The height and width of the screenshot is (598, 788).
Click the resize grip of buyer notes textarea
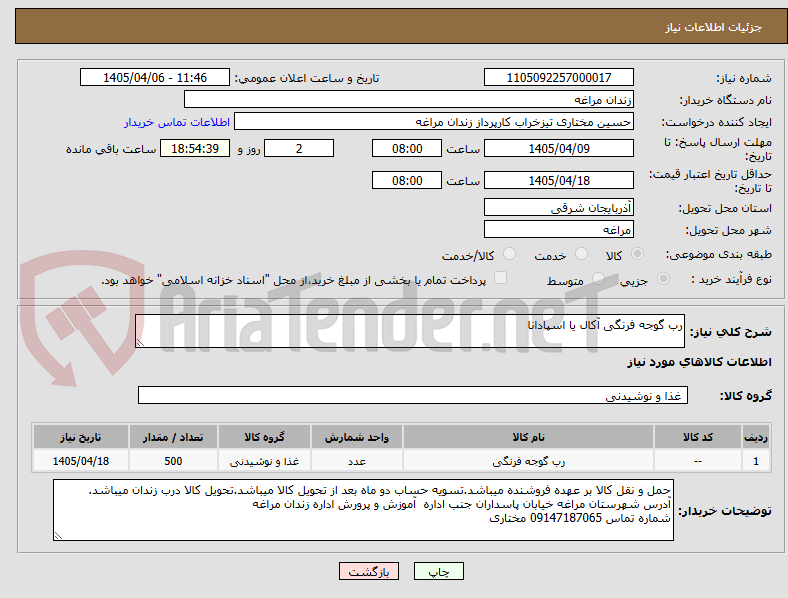tap(58, 536)
